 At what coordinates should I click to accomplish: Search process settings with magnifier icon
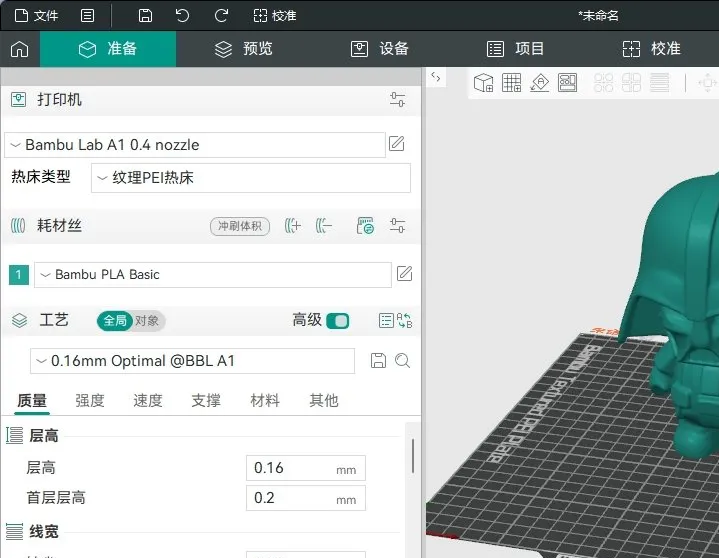pos(403,361)
